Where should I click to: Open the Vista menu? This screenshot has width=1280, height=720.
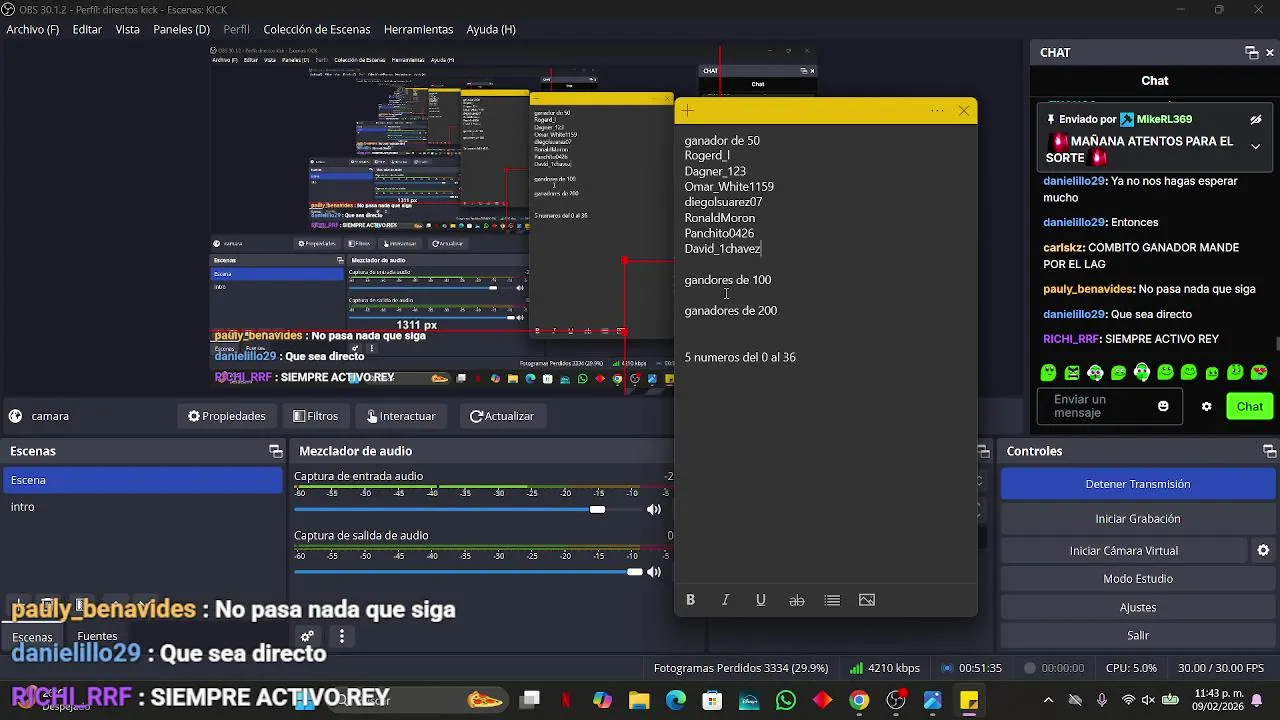pyautogui.click(x=128, y=29)
